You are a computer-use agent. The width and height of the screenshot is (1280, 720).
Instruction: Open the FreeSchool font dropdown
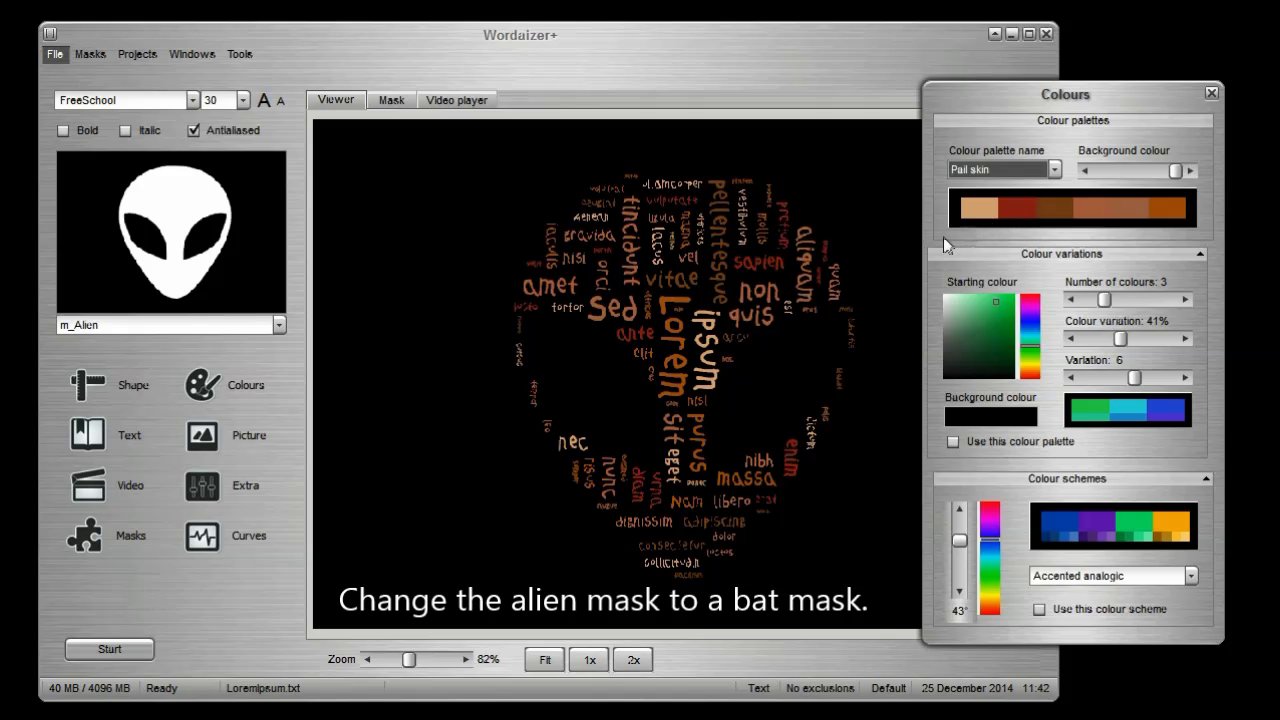[x=193, y=100]
